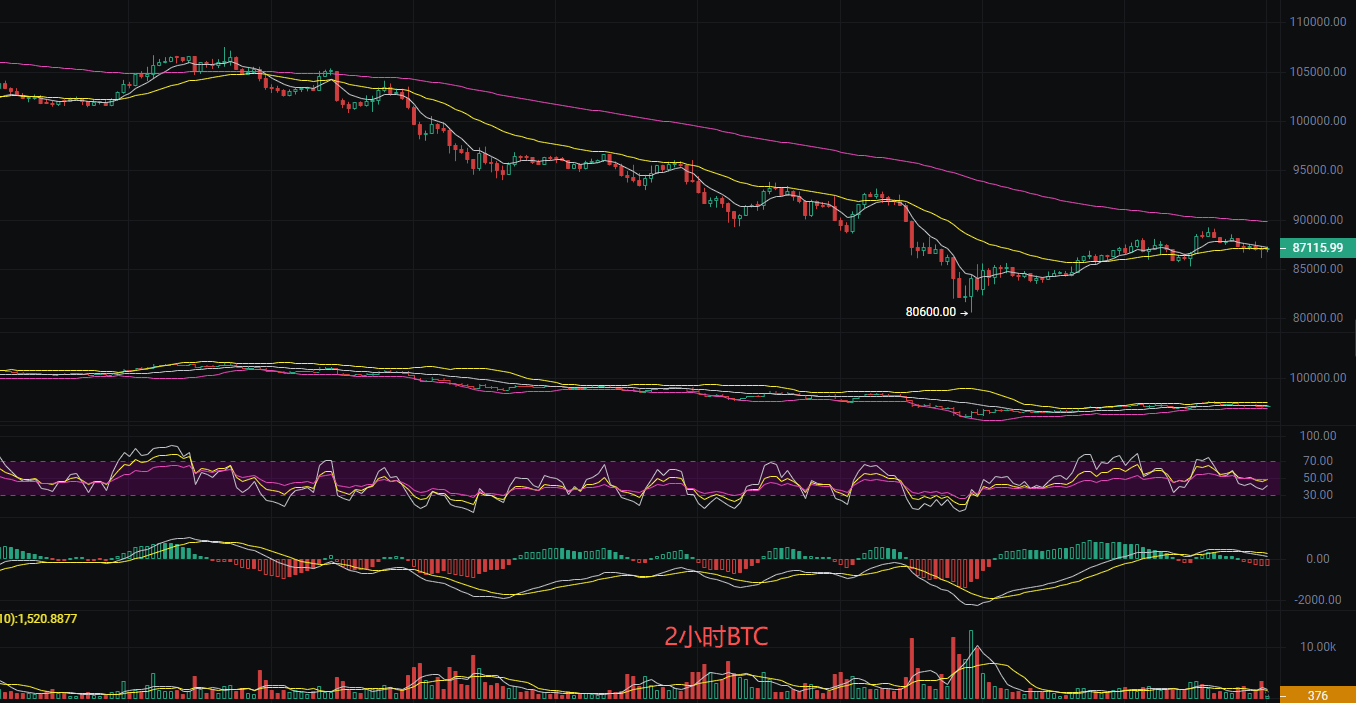Click the MACD -2000.00 axis label

tap(1316, 600)
